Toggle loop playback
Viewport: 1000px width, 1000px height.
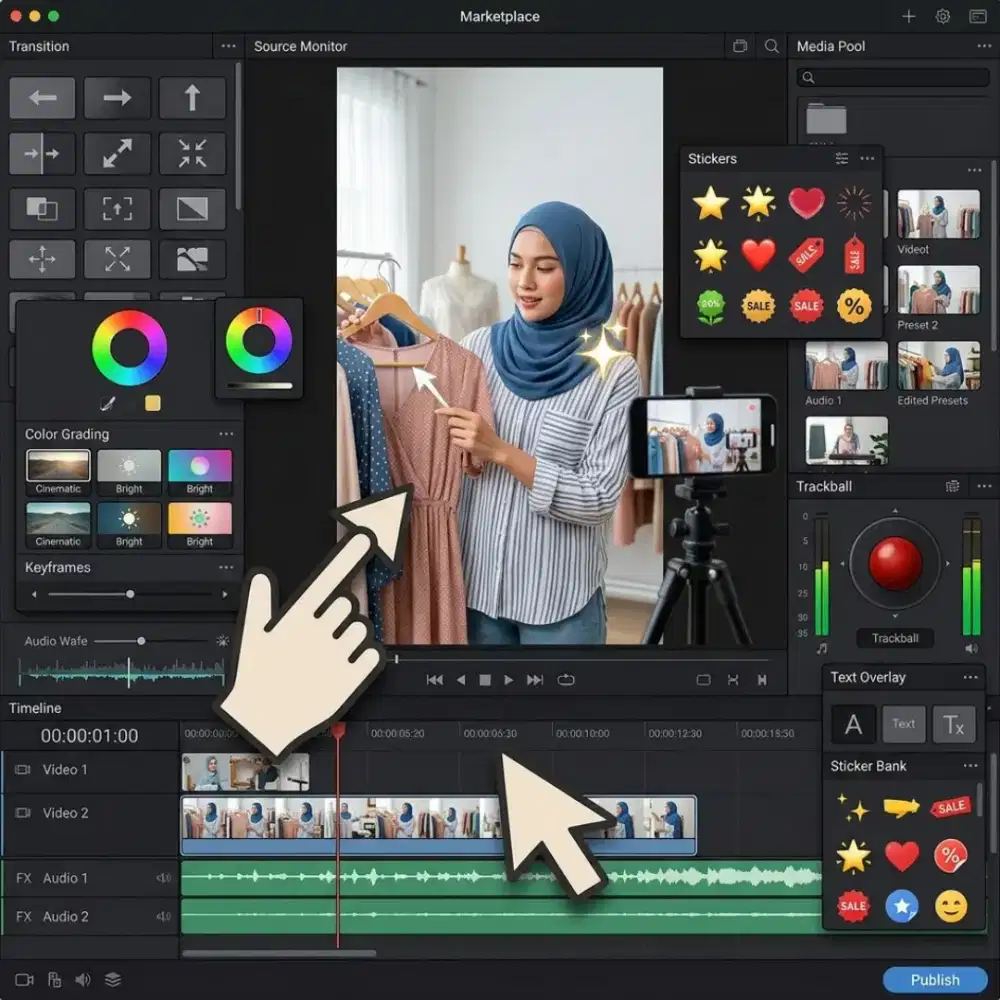[x=566, y=680]
